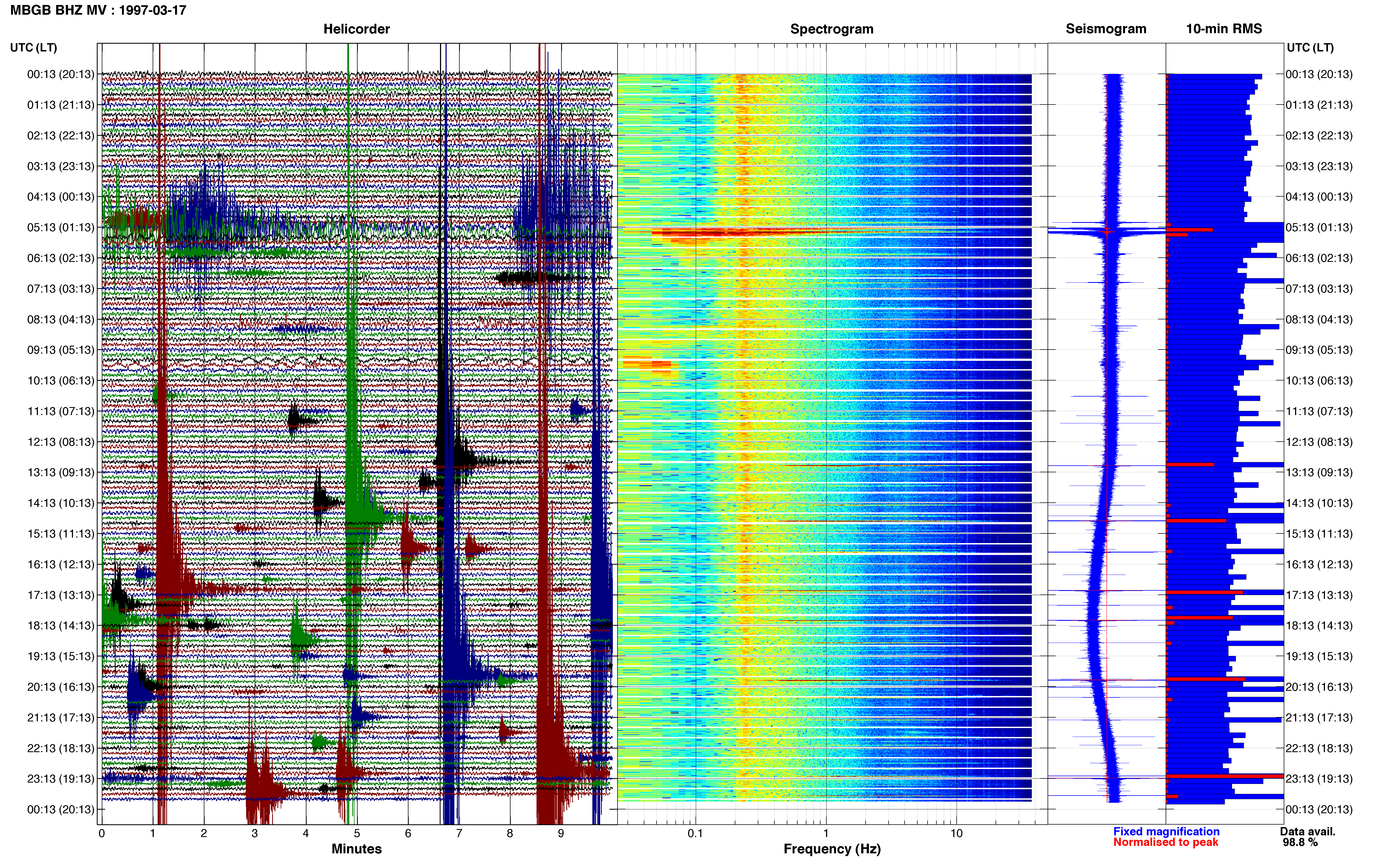Click minute tick label '5' on helicorder axis

click(356, 833)
